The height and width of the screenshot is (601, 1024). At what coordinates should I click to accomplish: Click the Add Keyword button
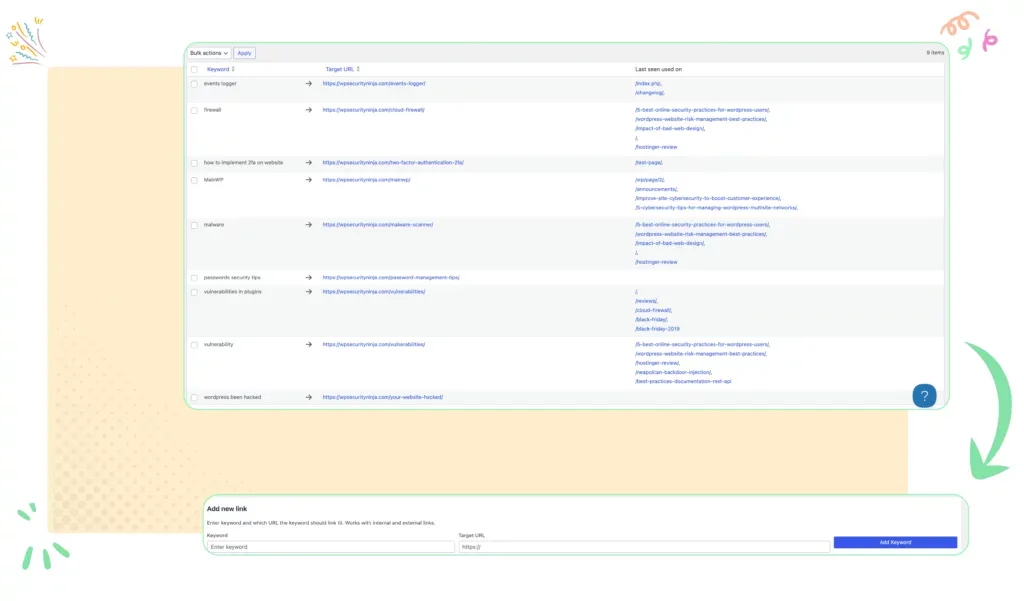point(895,542)
